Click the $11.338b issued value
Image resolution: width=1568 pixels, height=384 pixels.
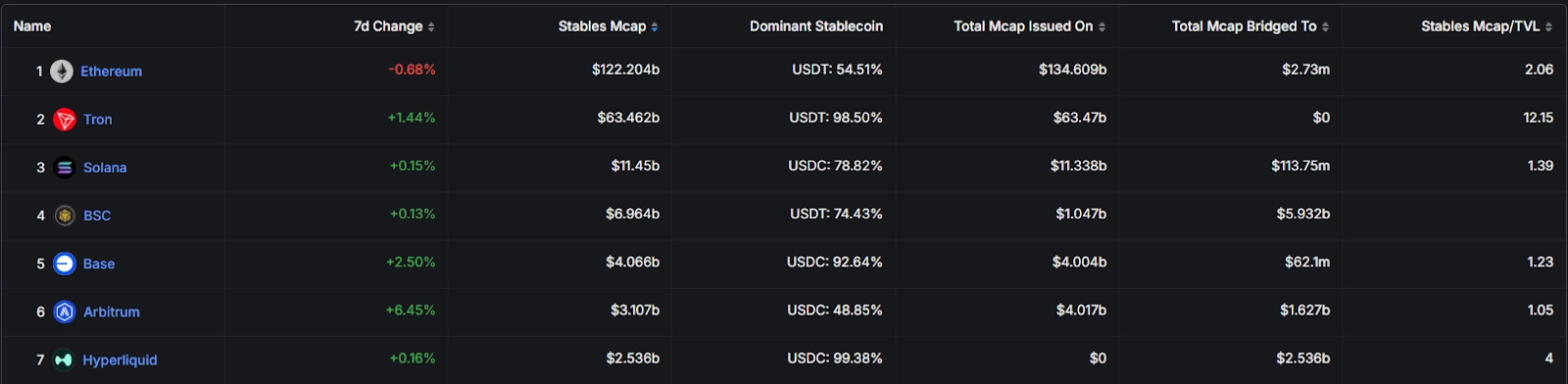click(1078, 166)
